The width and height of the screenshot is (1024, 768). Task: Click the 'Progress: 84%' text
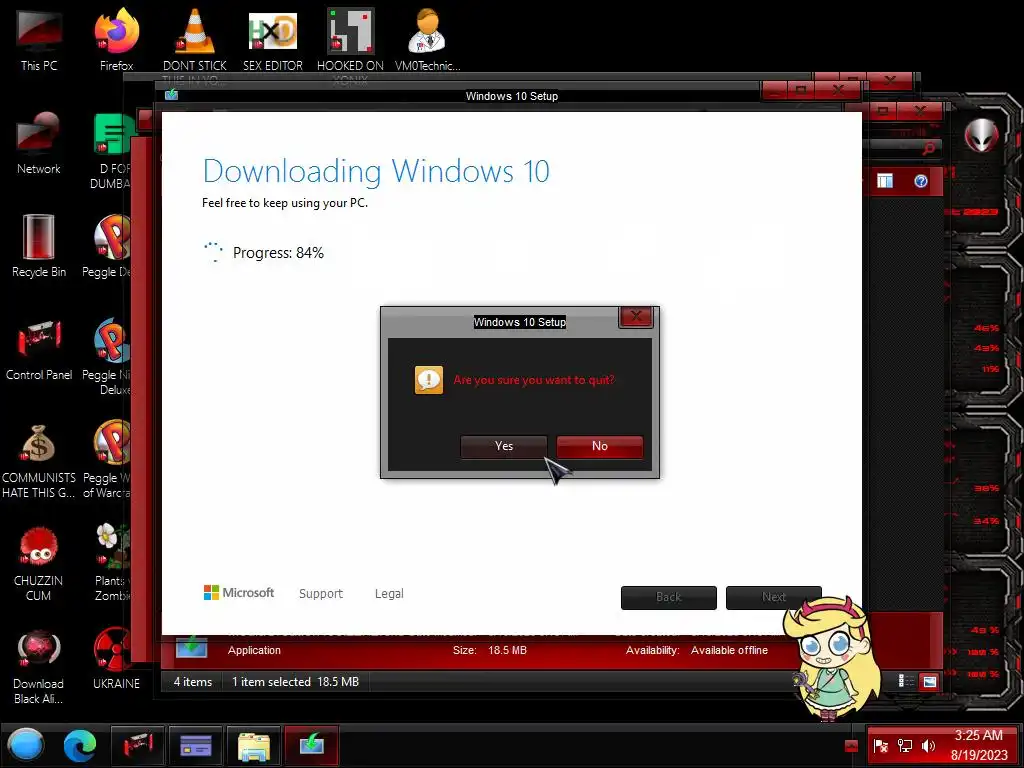click(x=278, y=253)
